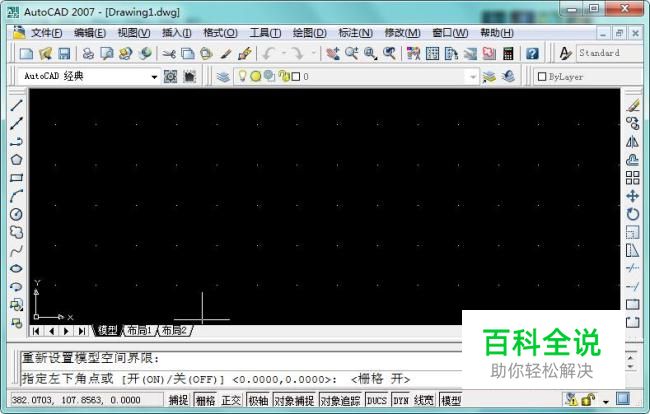Open the 文件(F) menu
650x414 pixels.
[x=46, y=33]
